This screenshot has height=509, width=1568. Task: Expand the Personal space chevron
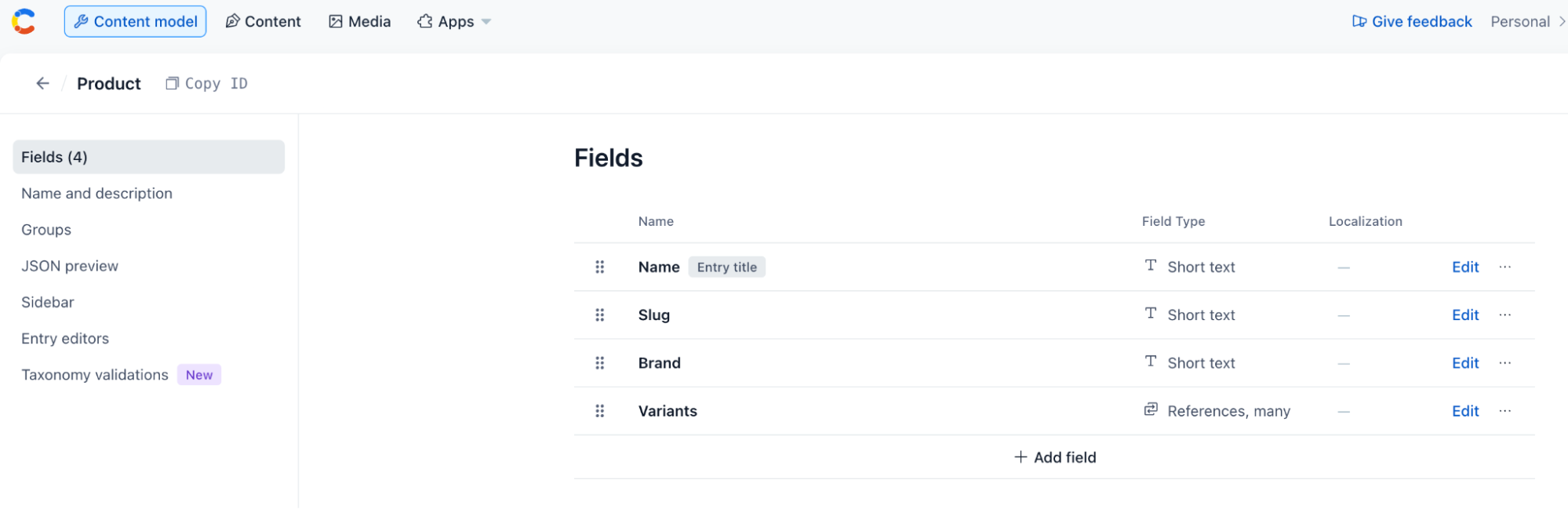point(1561,21)
